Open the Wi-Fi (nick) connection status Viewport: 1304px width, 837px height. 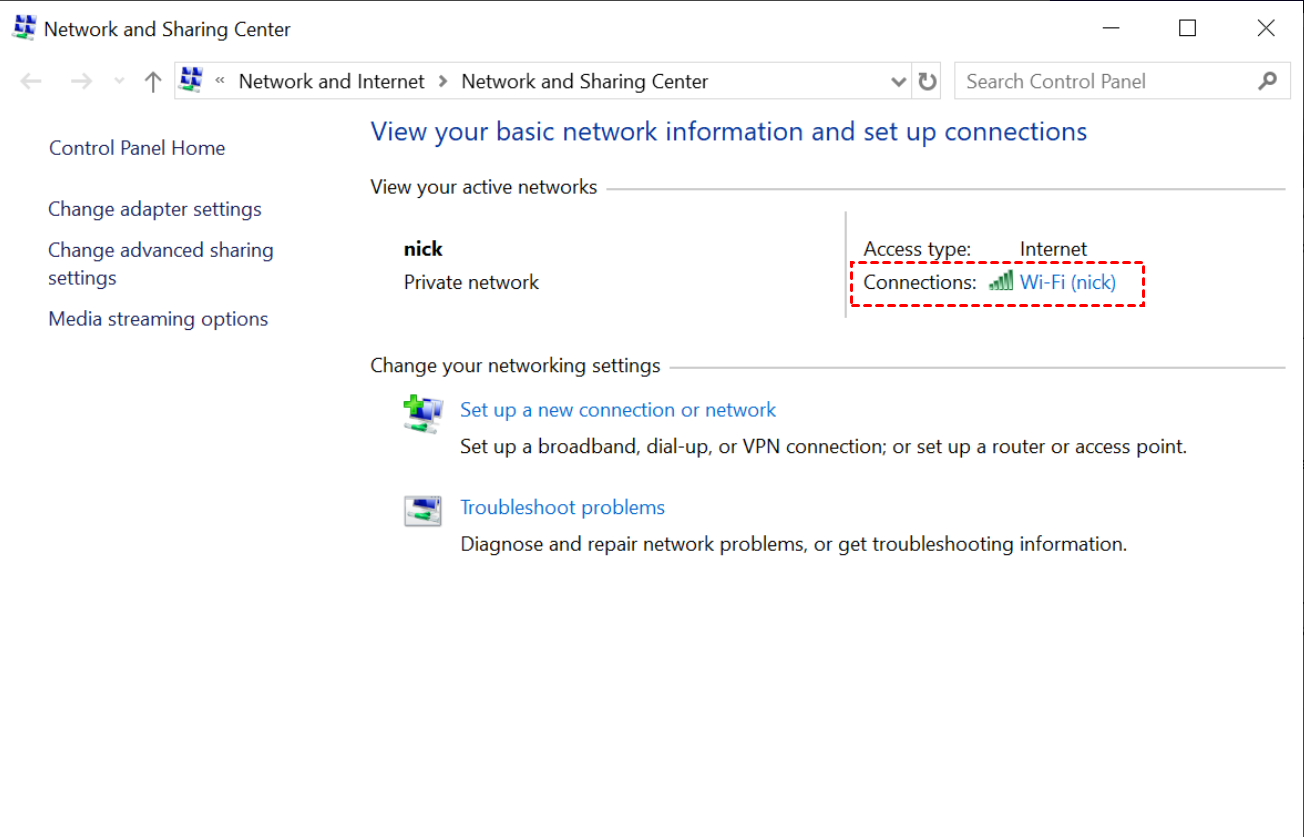pyautogui.click(x=1067, y=282)
